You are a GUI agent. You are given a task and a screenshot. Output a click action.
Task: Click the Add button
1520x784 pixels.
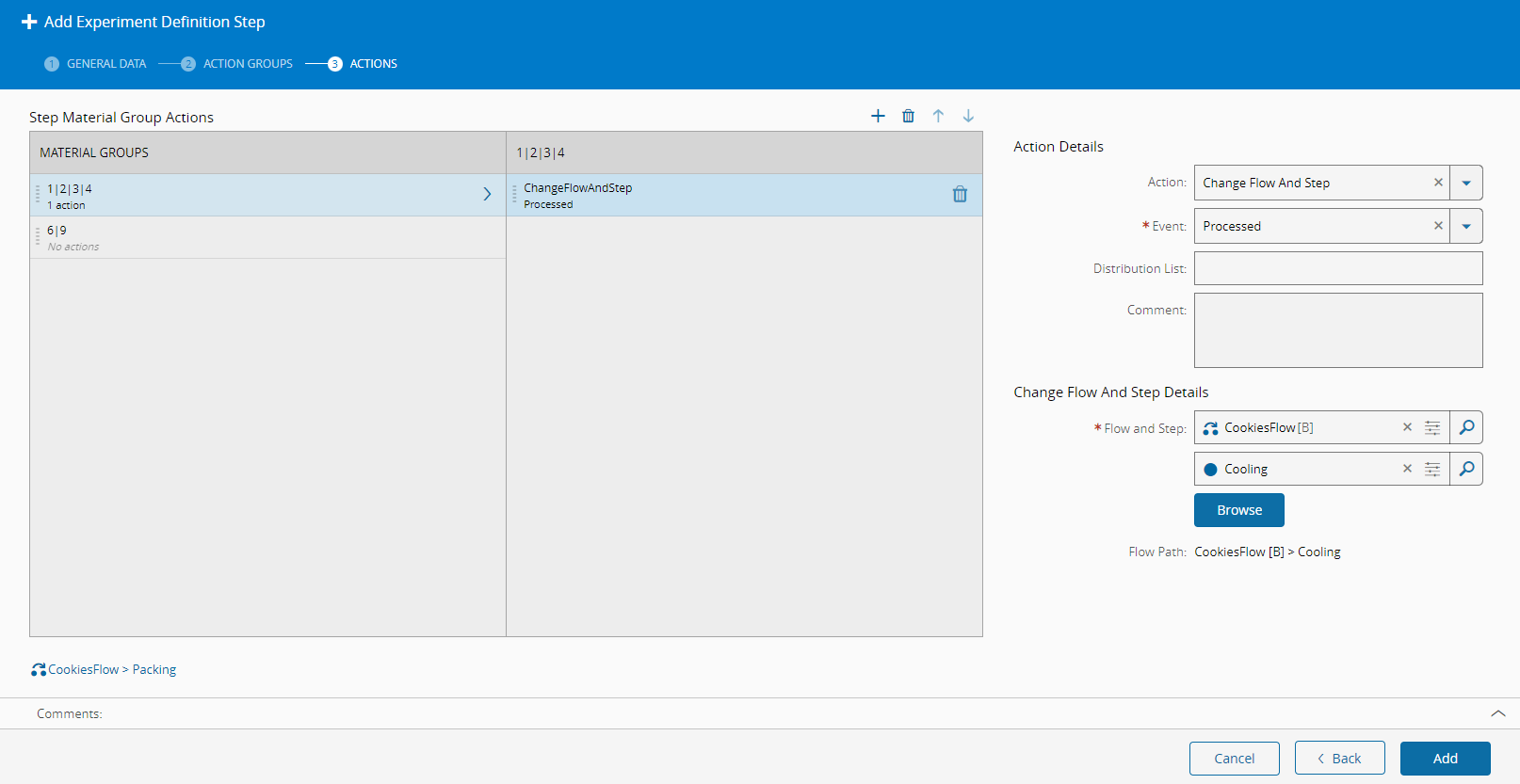[x=1445, y=759]
